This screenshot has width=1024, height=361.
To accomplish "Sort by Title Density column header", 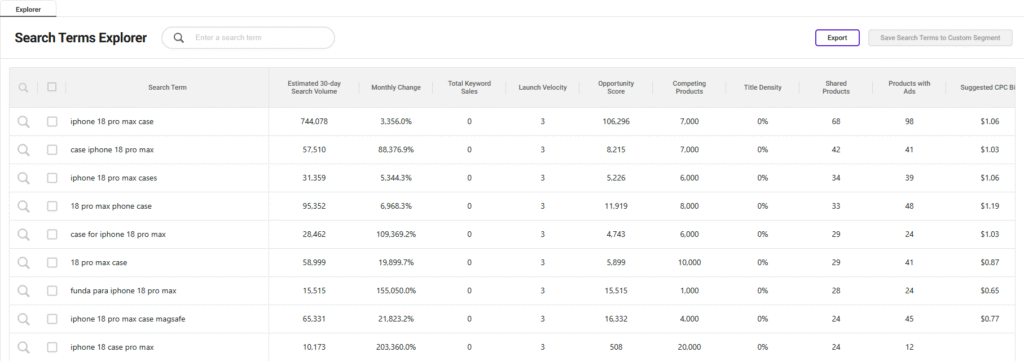I will coord(762,87).
